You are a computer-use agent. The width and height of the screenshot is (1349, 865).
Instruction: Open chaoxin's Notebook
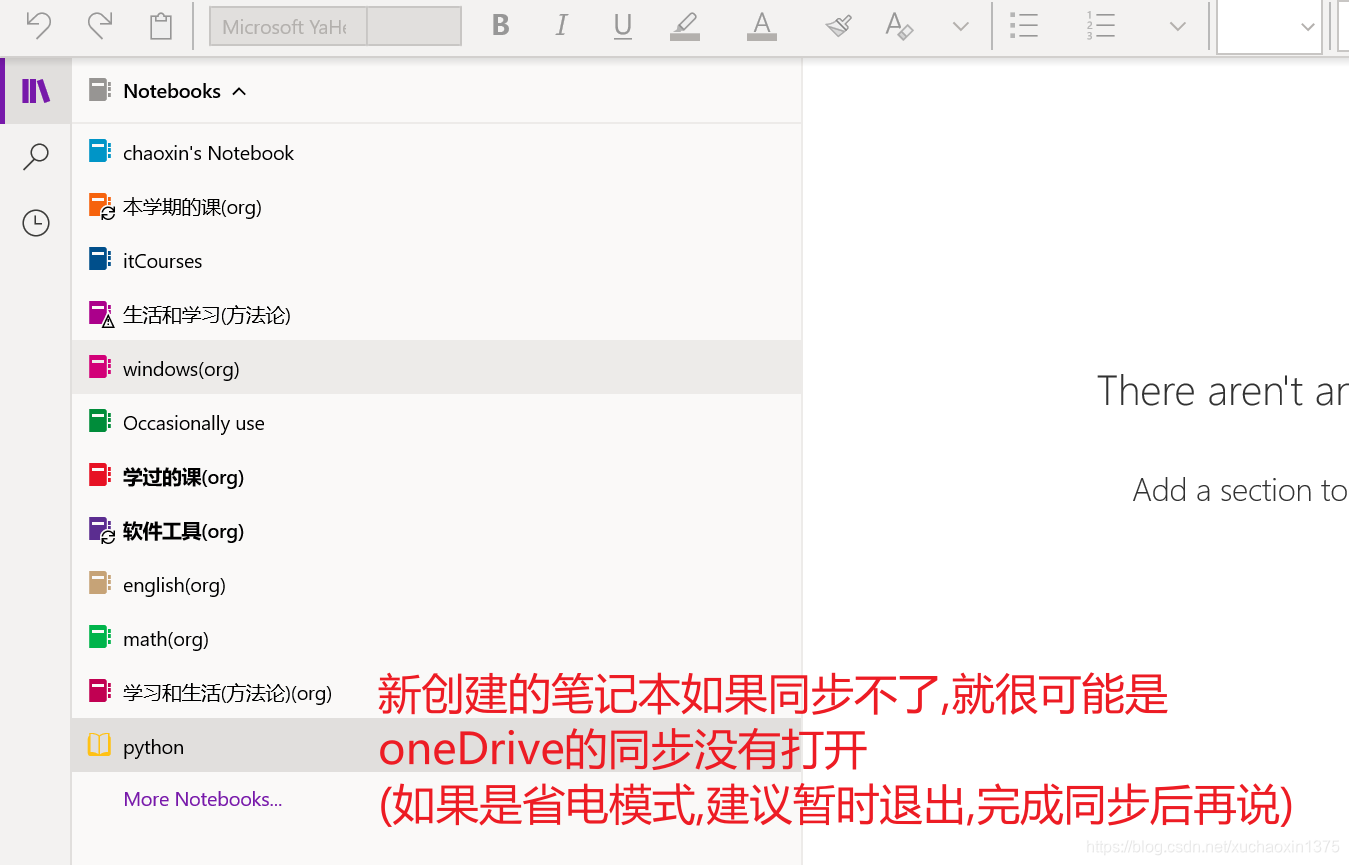pyautogui.click(x=437, y=153)
